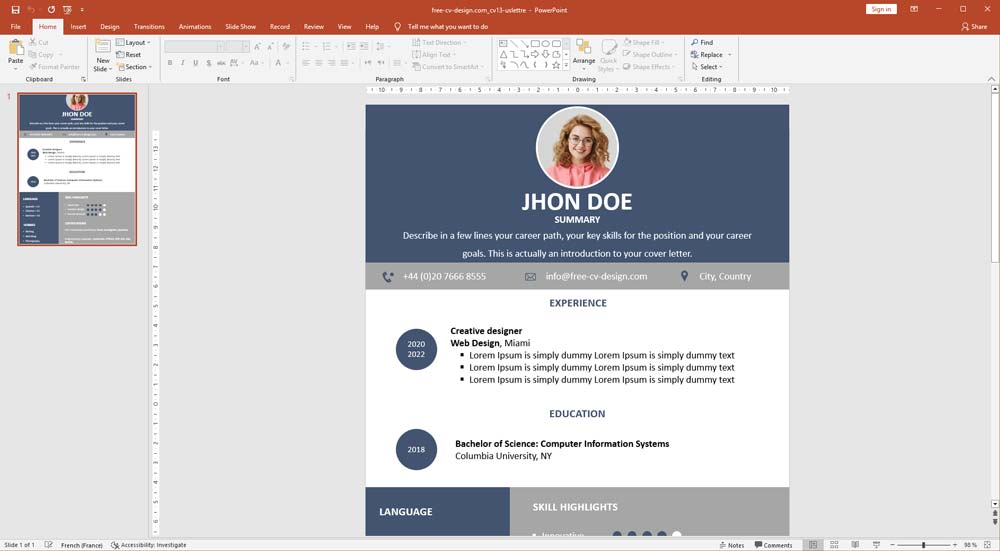Viewport: 1000px width, 551px height.
Task: Open Text Direction dropdown
Action: [x=439, y=42]
